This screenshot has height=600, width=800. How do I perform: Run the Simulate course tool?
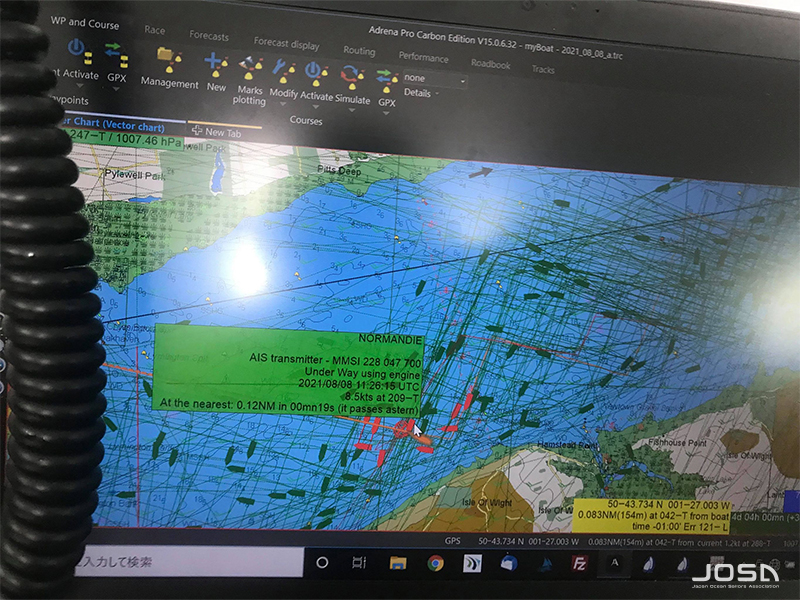click(x=353, y=77)
